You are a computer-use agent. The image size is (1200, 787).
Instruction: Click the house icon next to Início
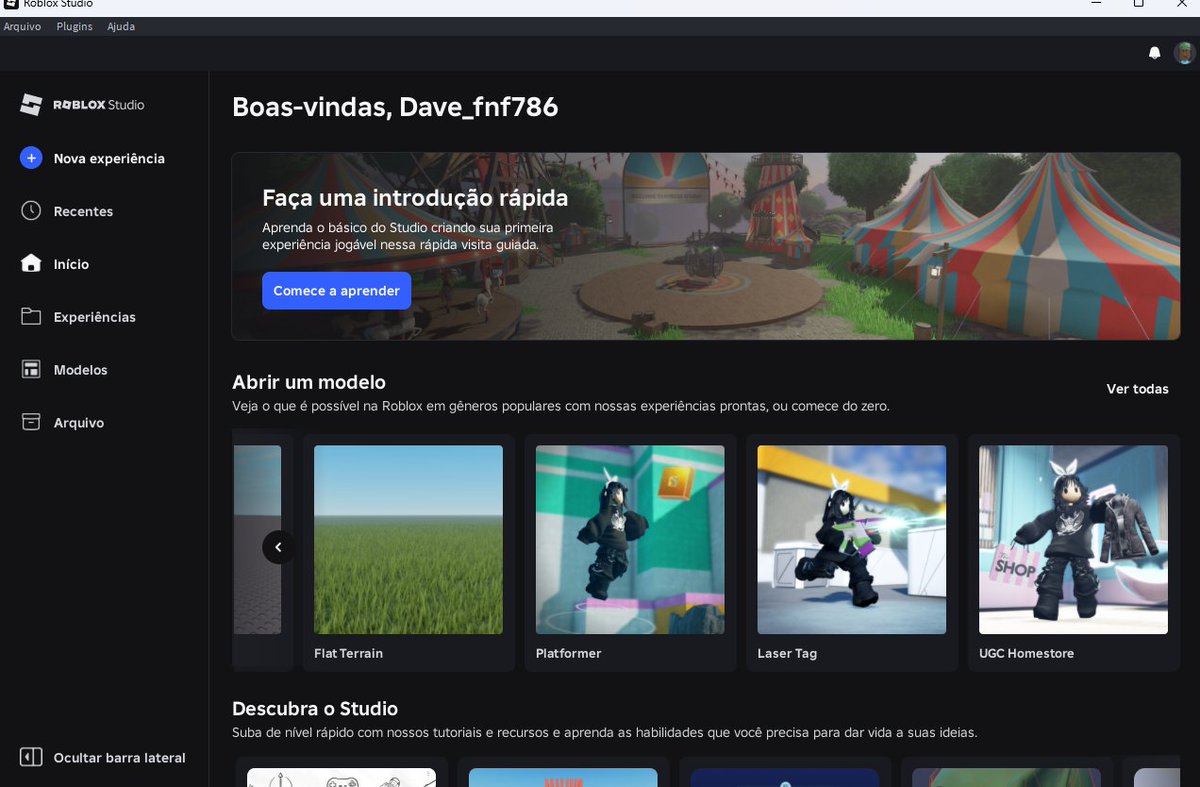31,264
